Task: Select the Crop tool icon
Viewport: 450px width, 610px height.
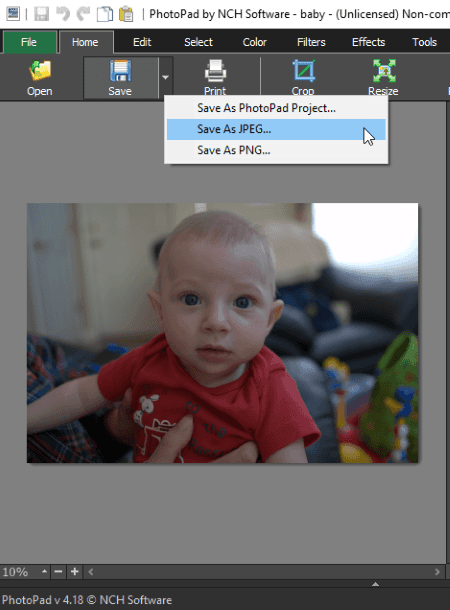Action: pyautogui.click(x=303, y=70)
